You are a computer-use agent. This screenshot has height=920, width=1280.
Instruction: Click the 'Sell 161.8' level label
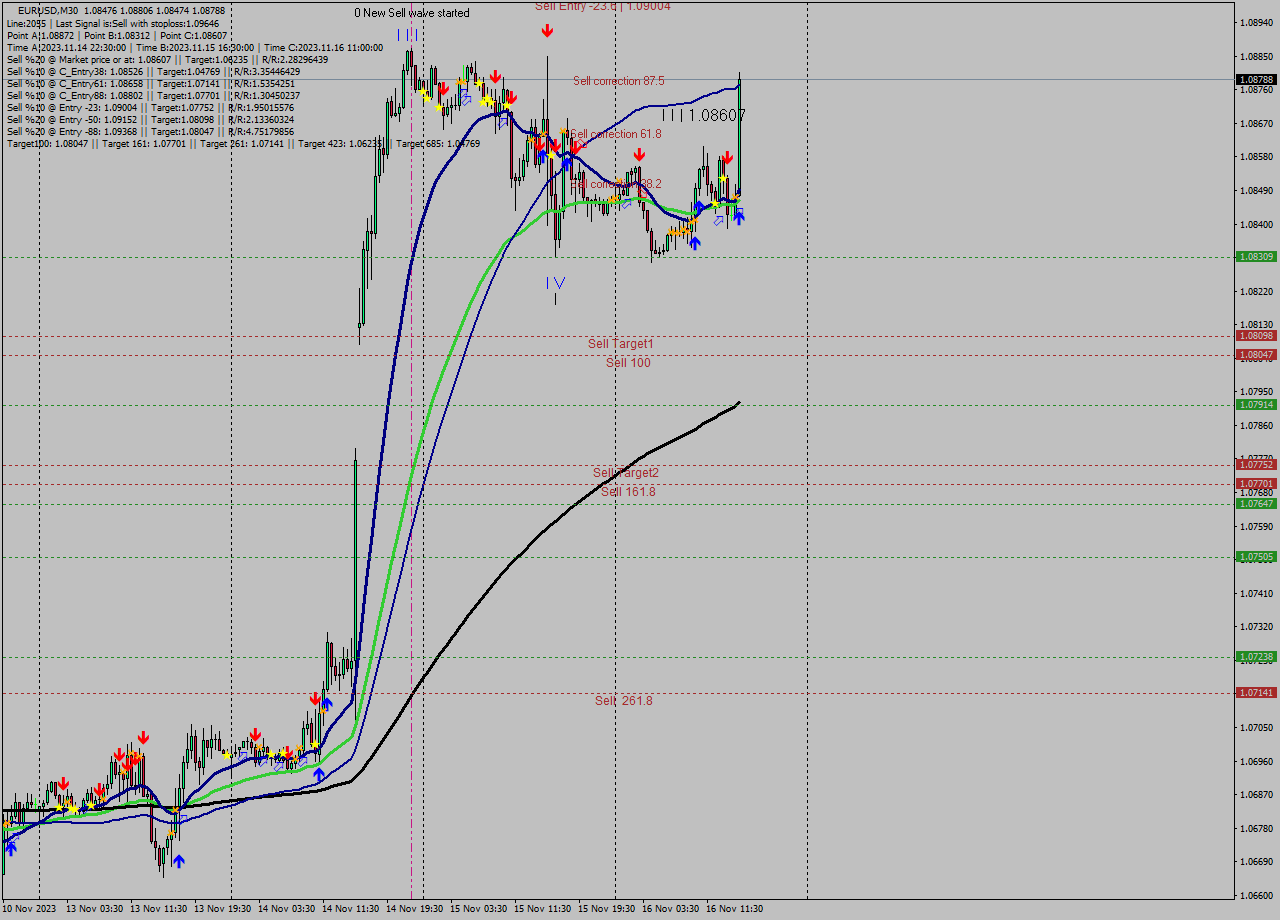pos(628,492)
